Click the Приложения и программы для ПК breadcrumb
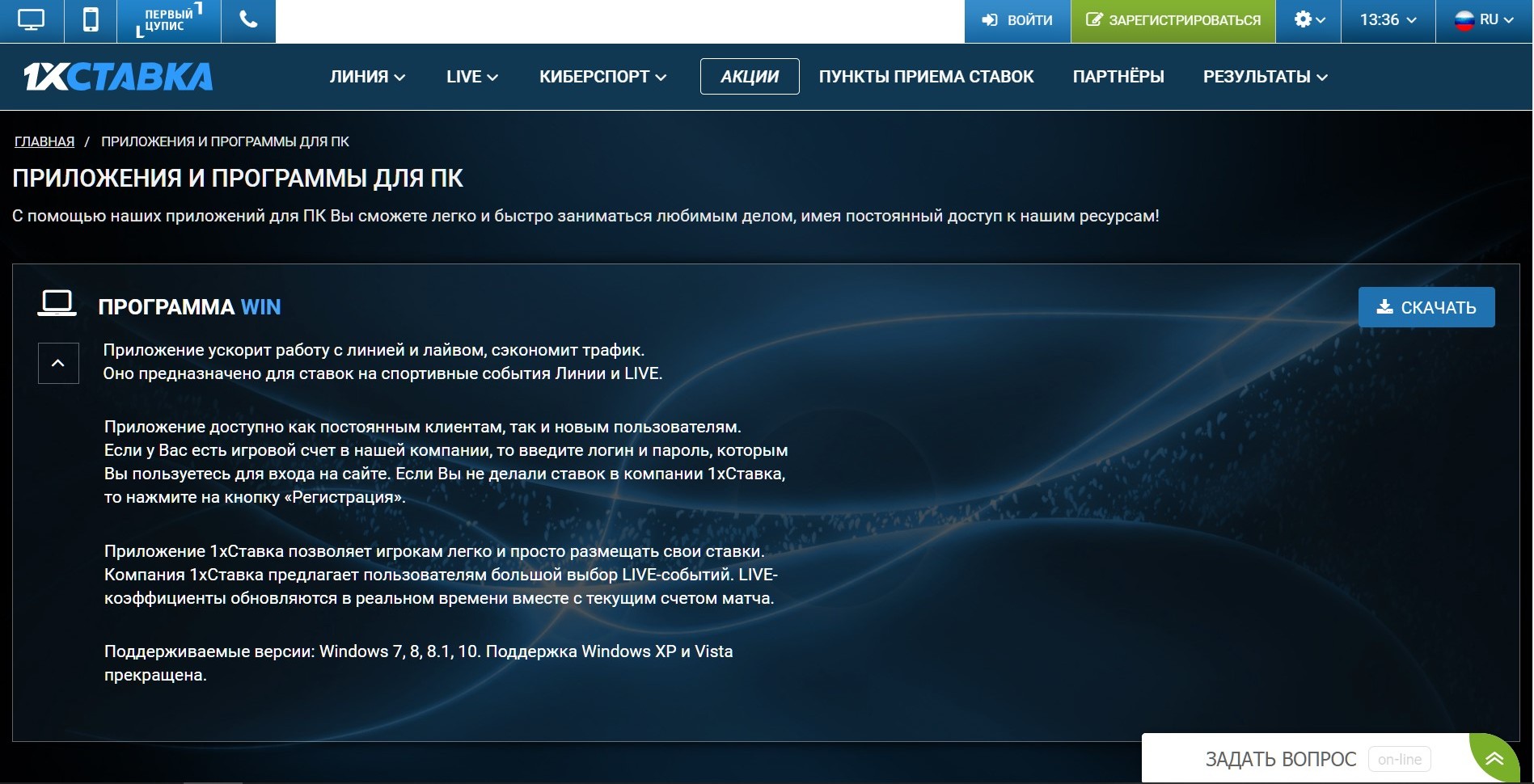The width and height of the screenshot is (1534, 784). click(225, 141)
